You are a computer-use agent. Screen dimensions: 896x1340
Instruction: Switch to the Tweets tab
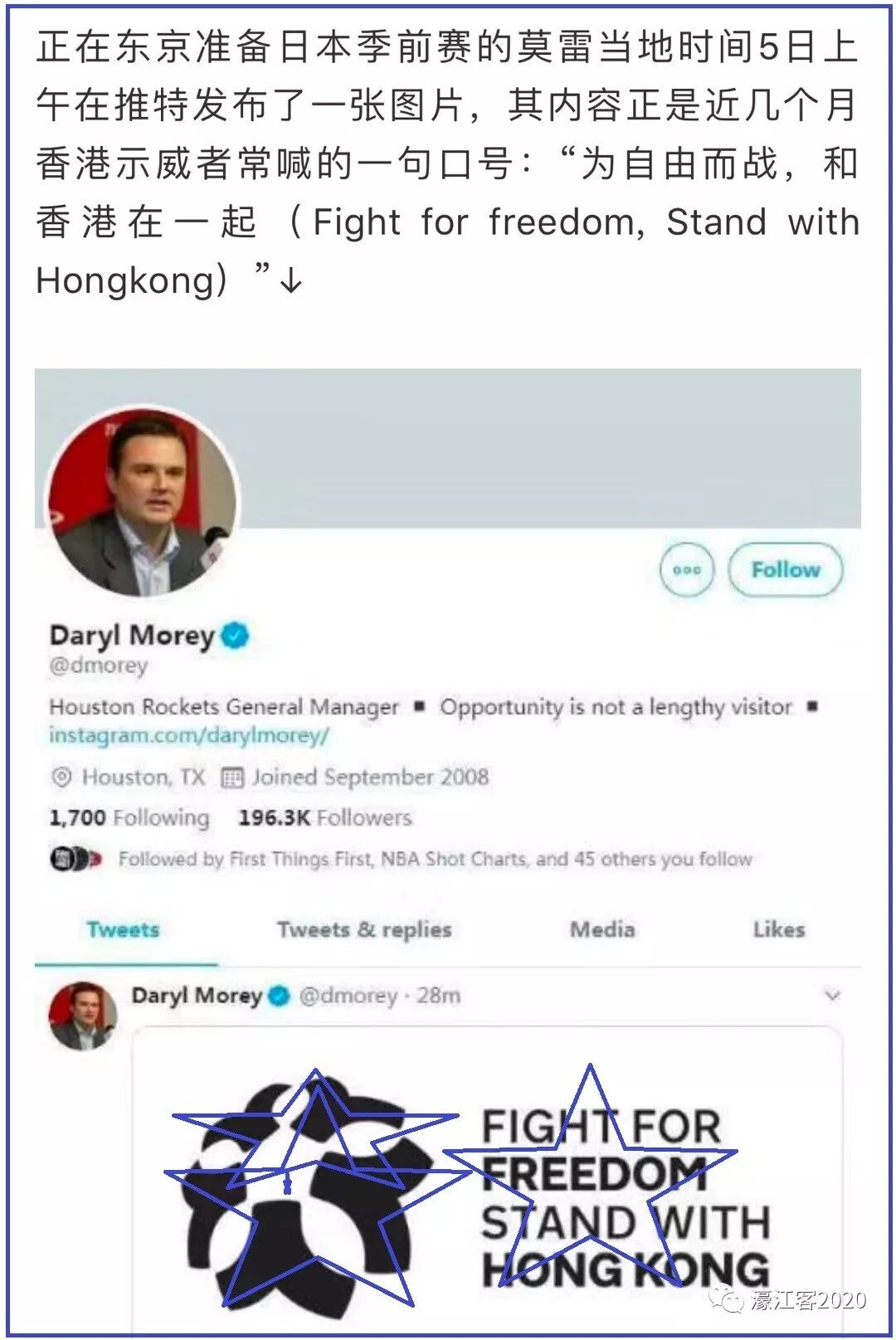(124, 929)
